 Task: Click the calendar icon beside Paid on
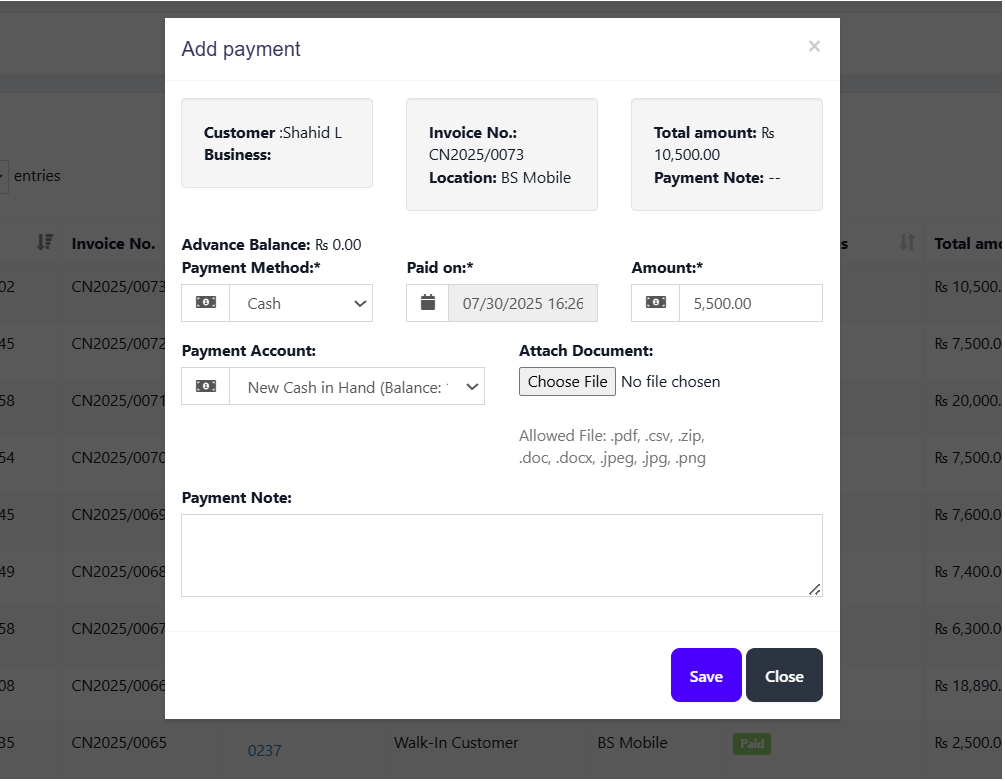(x=428, y=303)
